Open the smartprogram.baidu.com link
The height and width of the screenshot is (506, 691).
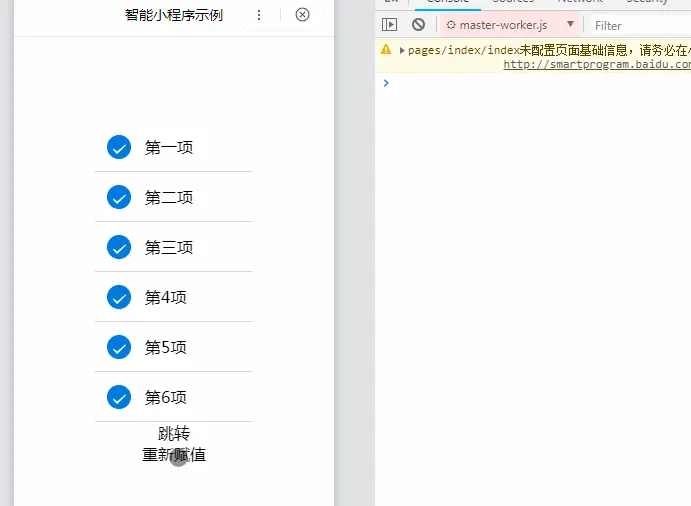coord(597,64)
